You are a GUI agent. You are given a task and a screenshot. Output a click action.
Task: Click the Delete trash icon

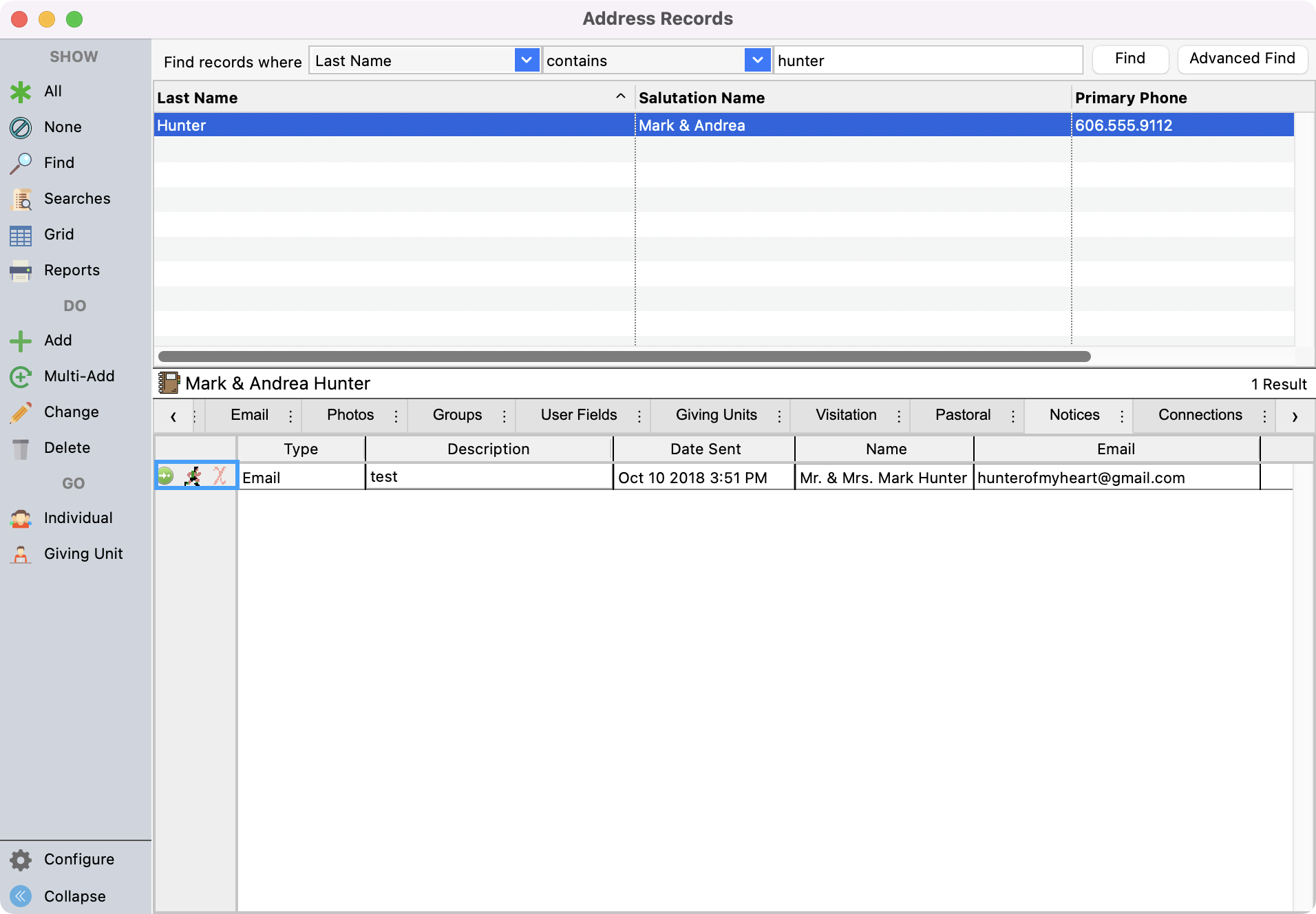pos(21,447)
